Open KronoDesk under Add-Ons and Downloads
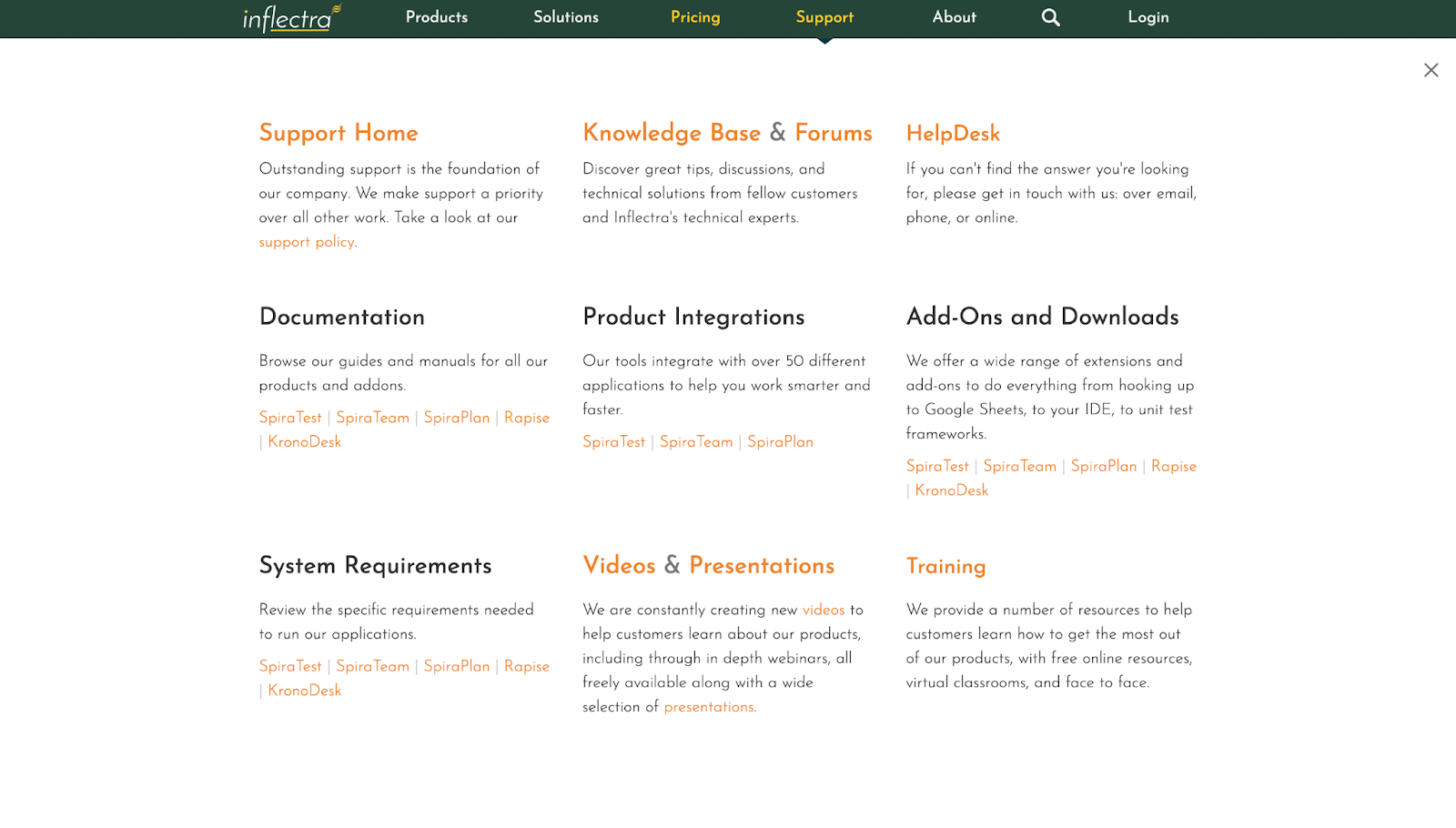 click(x=951, y=490)
